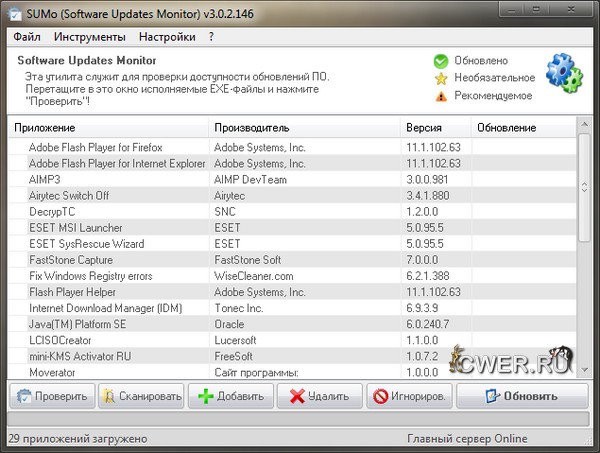This screenshot has height=453, width=600.
Task: Click the empty progress bar
Action: [x=298, y=419]
